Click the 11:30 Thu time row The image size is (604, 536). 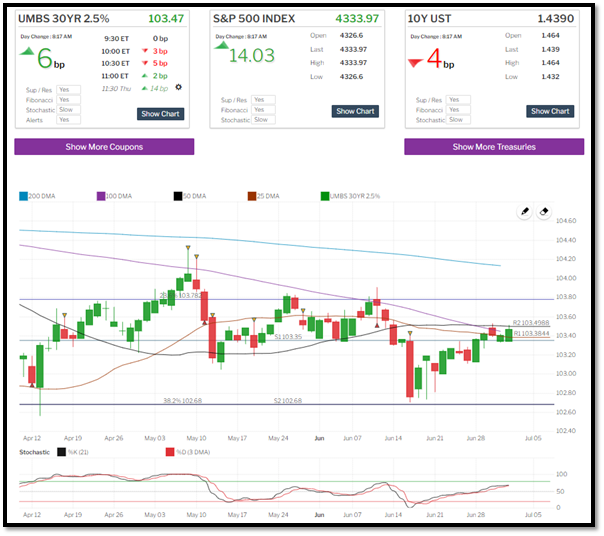click(136, 89)
